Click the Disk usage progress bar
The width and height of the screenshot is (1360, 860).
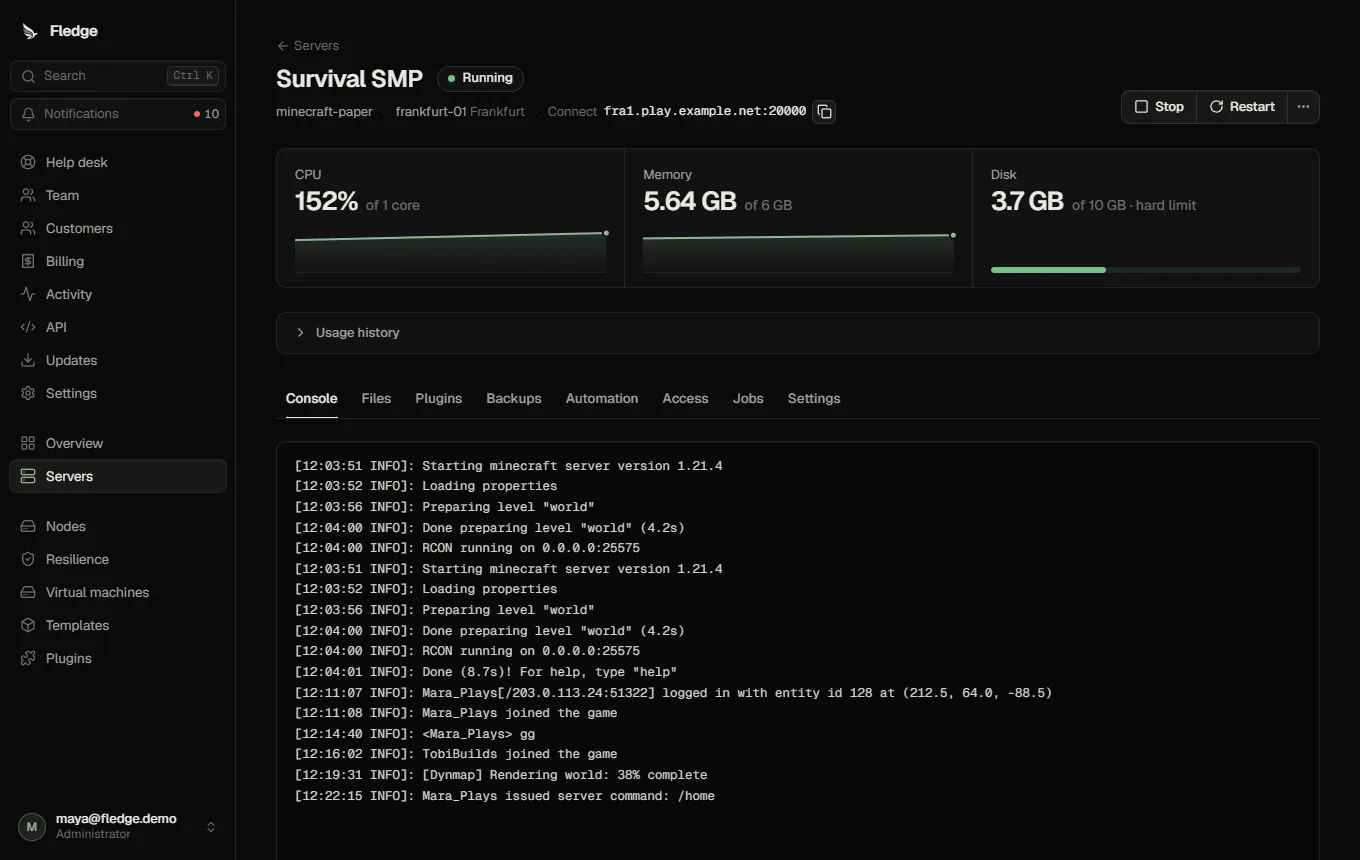click(x=1146, y=270)
